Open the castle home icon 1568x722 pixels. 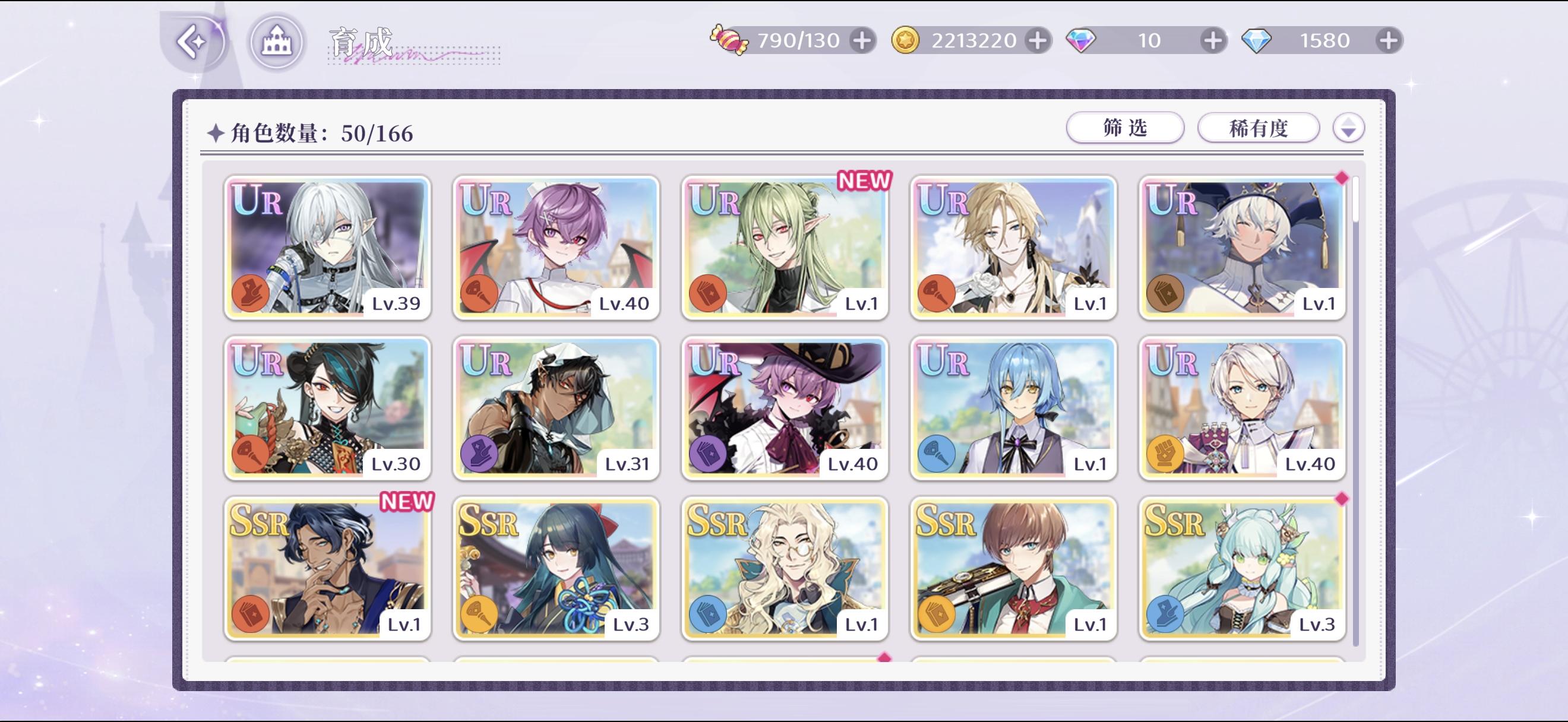click(276, 42)
